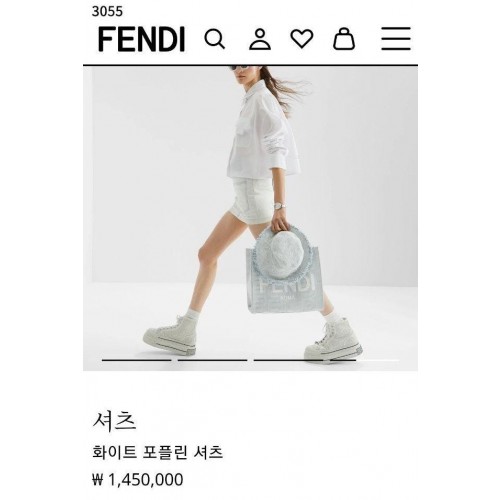
Task: Click the right platform sneaker in photo
Action: pos(333,339)
